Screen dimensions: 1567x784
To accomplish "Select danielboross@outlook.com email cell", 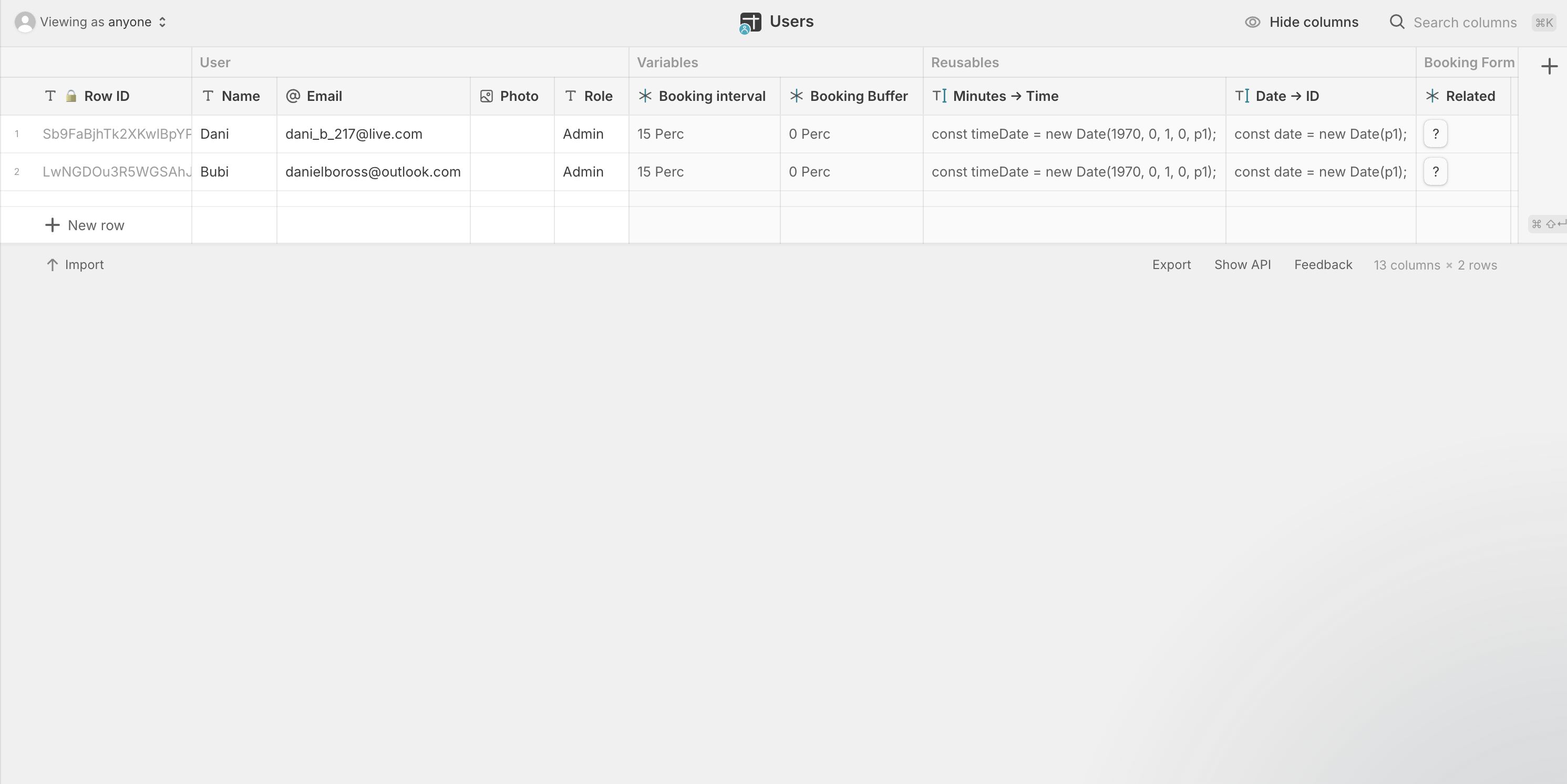I will click(x=374, y=171).
